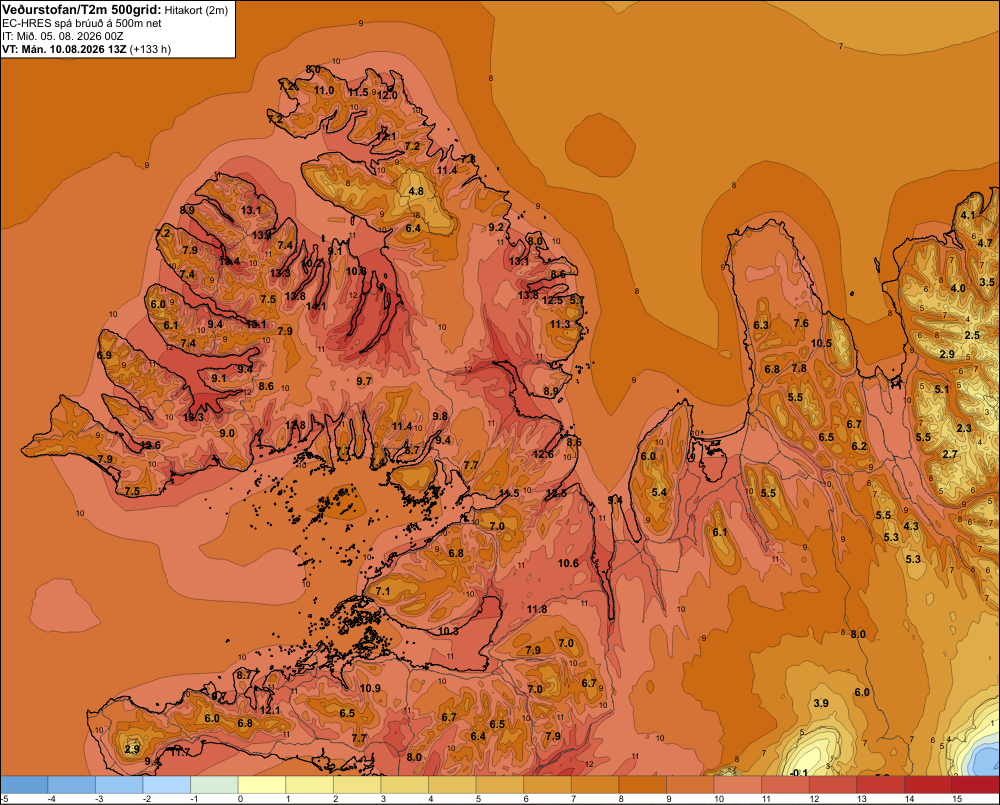Image resolution: width=1000 pixels, height=805 pixels.
Task: Click the '11.0' temperature value
Action: [324, 91]
